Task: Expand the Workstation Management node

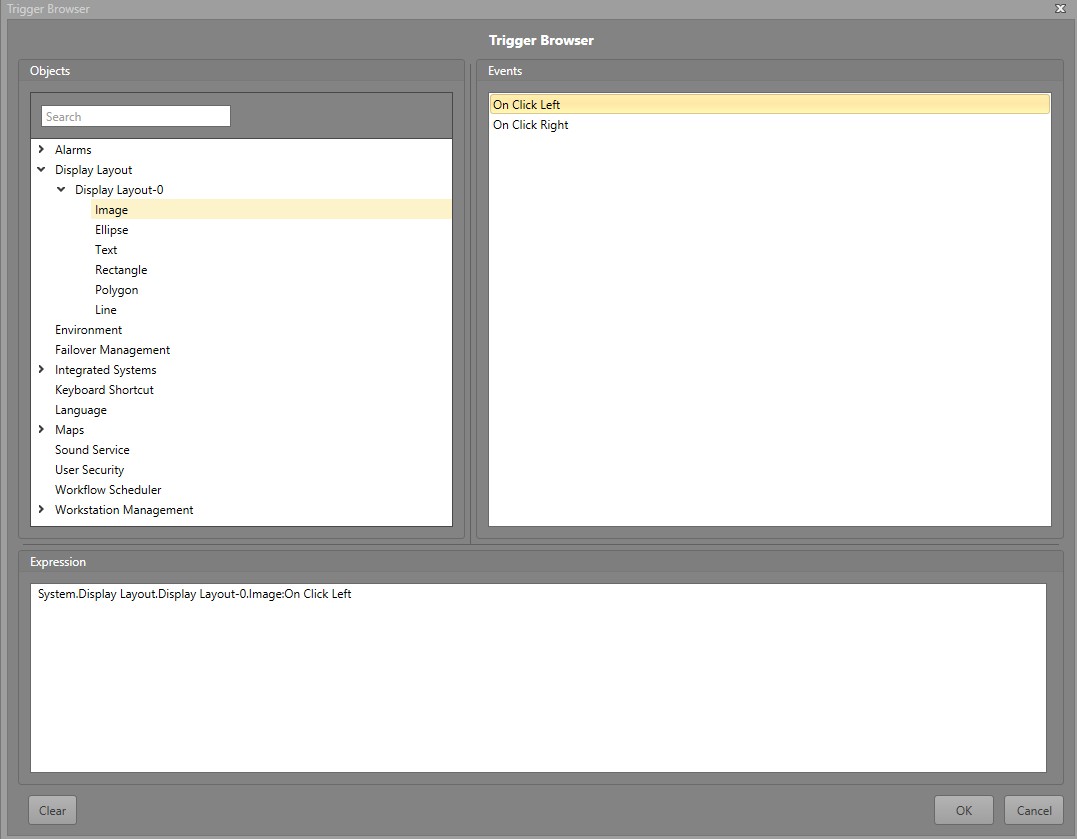Action: pos(41,509)
